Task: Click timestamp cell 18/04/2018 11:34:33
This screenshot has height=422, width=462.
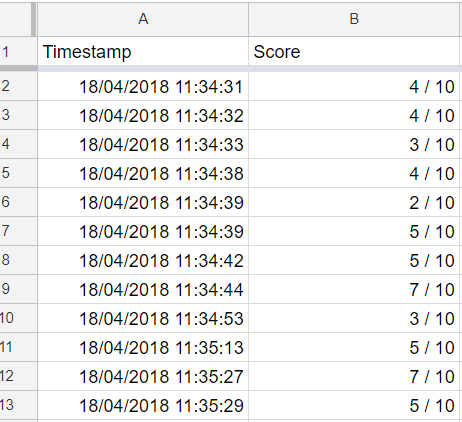Action: 143,144
